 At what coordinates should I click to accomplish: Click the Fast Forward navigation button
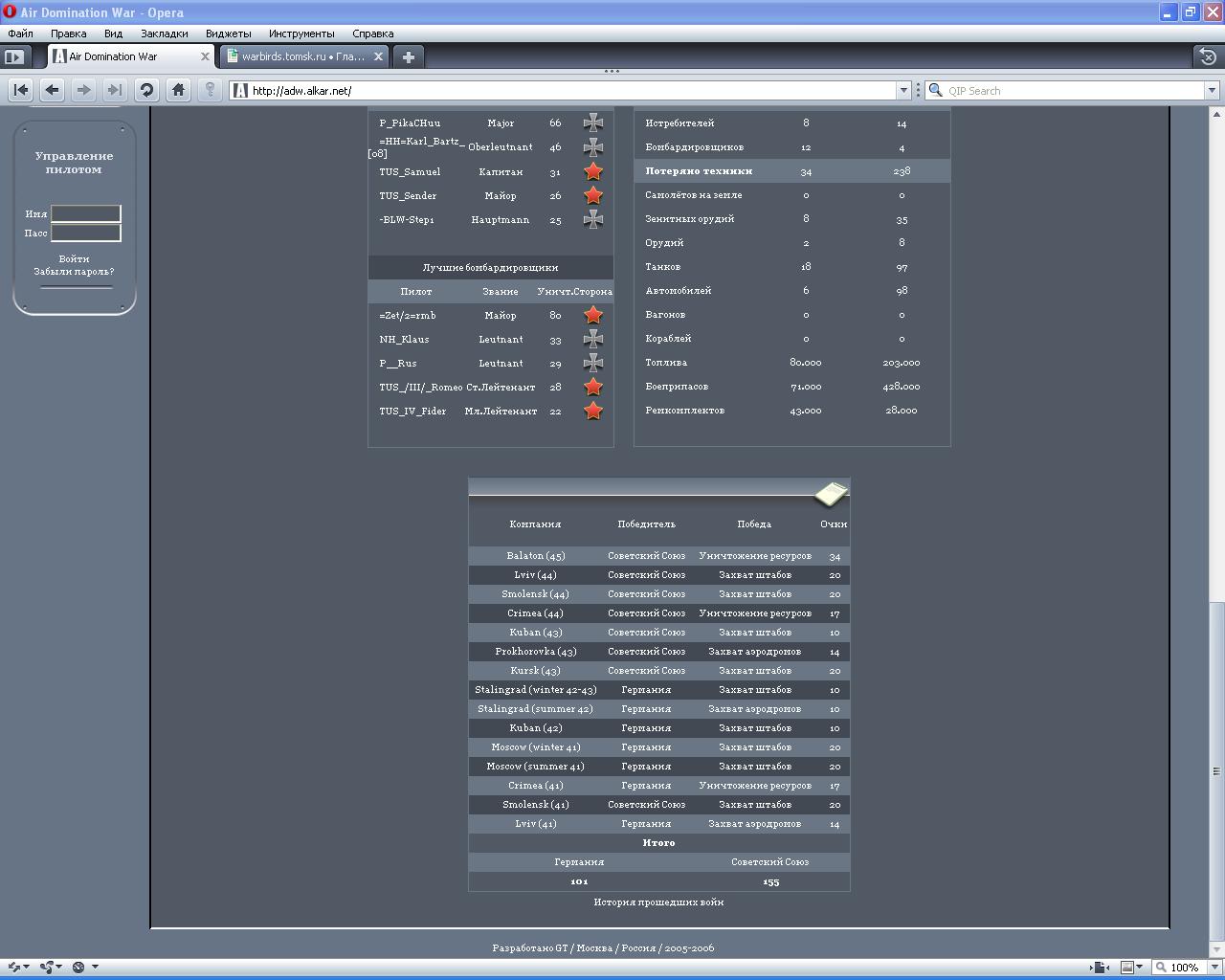click(x=115, y=90)
